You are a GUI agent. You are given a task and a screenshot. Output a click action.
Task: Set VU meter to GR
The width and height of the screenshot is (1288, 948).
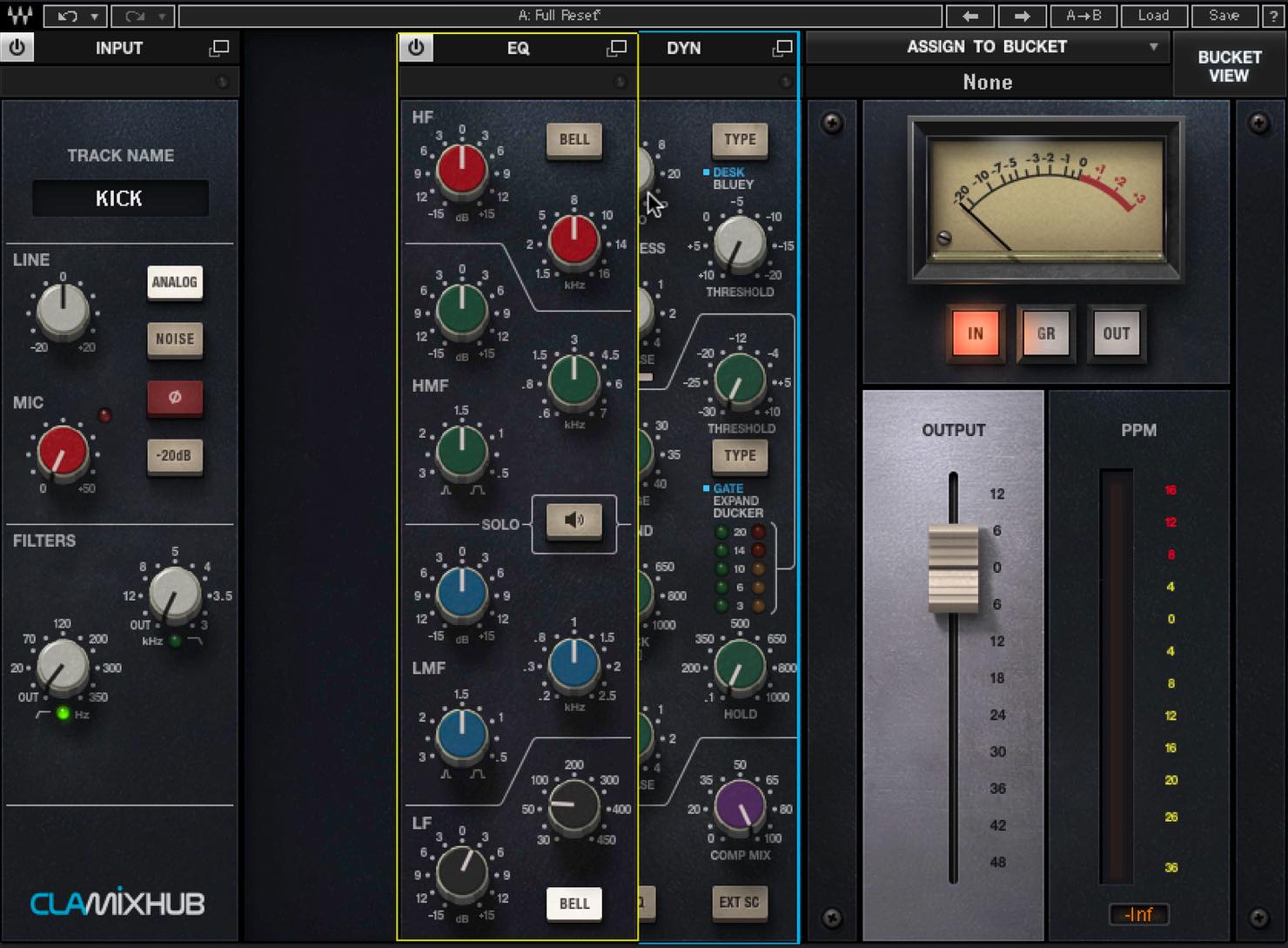click(x=1046, y=333)
